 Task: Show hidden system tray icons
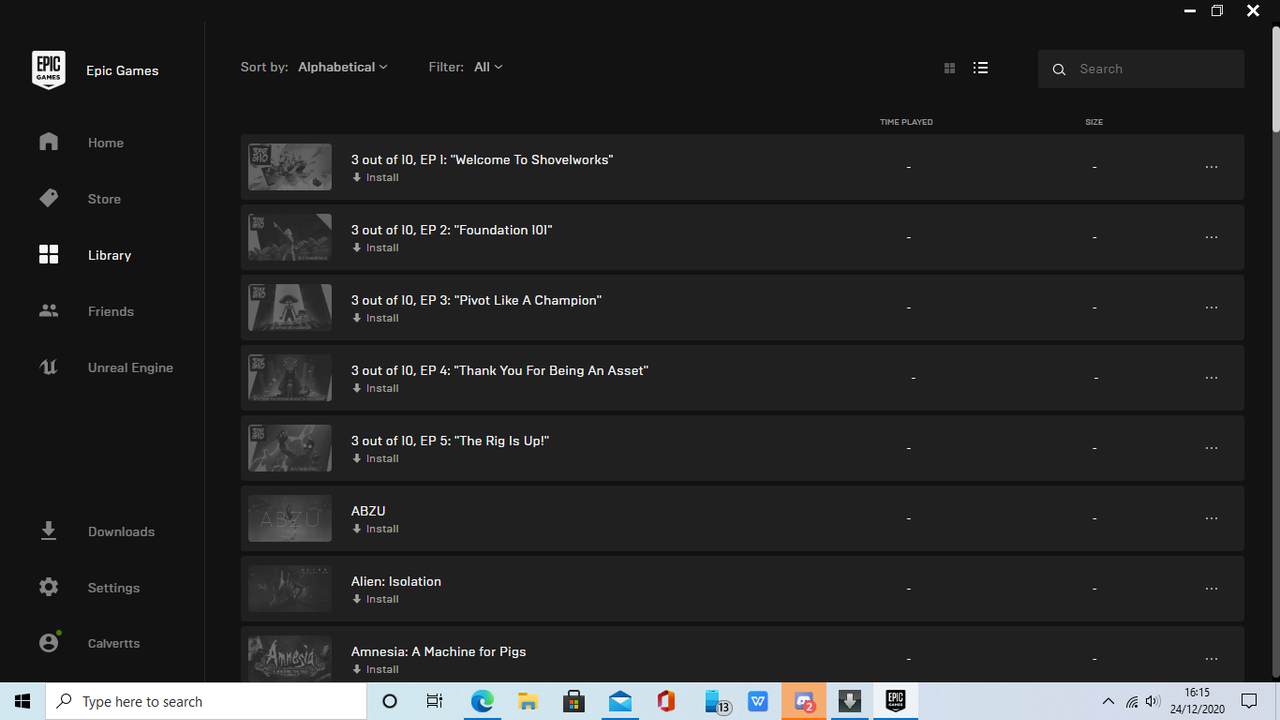(1108, 701)
